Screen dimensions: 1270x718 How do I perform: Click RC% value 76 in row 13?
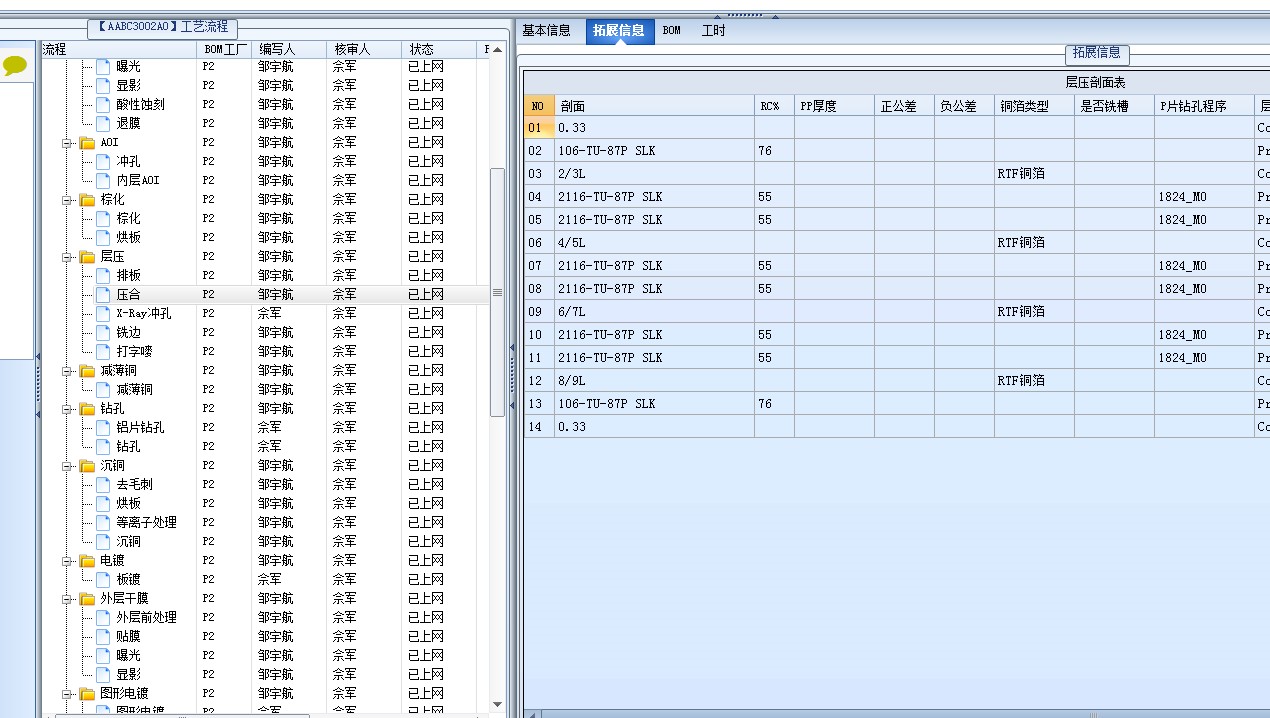[x=774, y=404]
